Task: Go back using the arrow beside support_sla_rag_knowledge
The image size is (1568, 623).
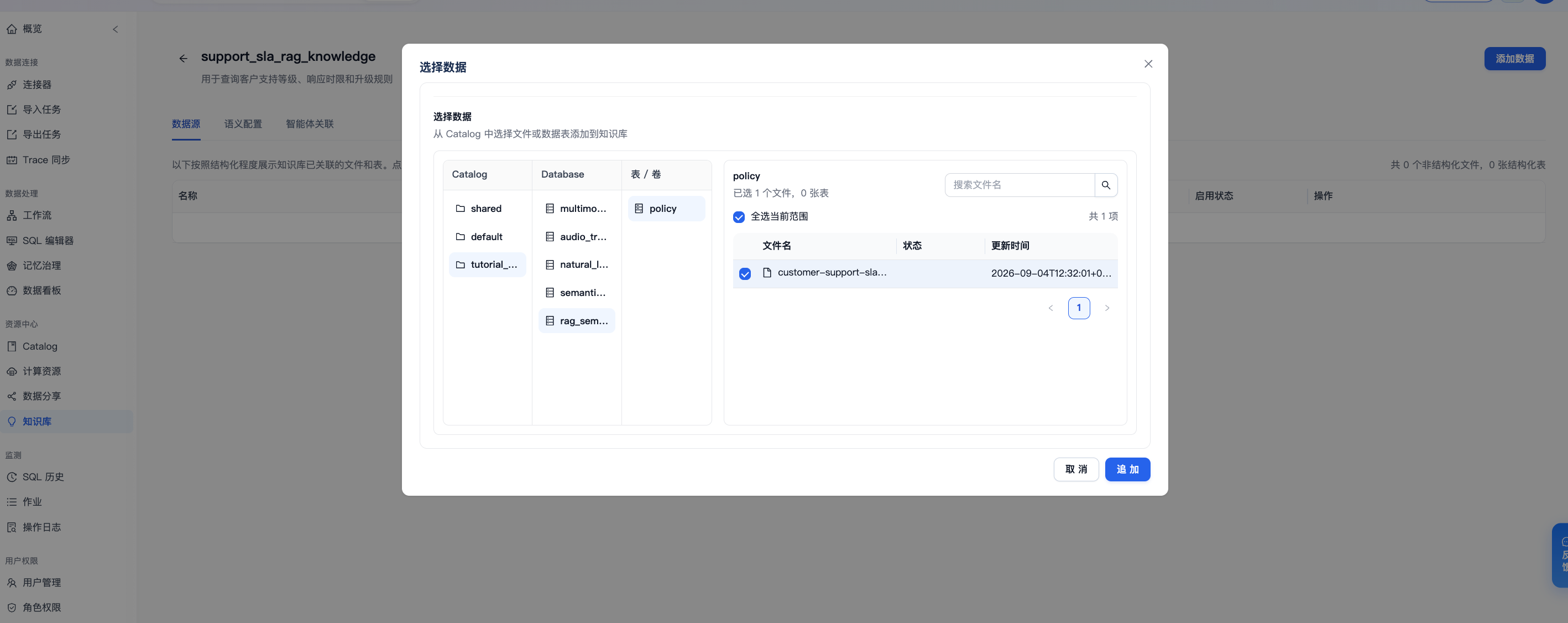Action: tap(183, 59)
